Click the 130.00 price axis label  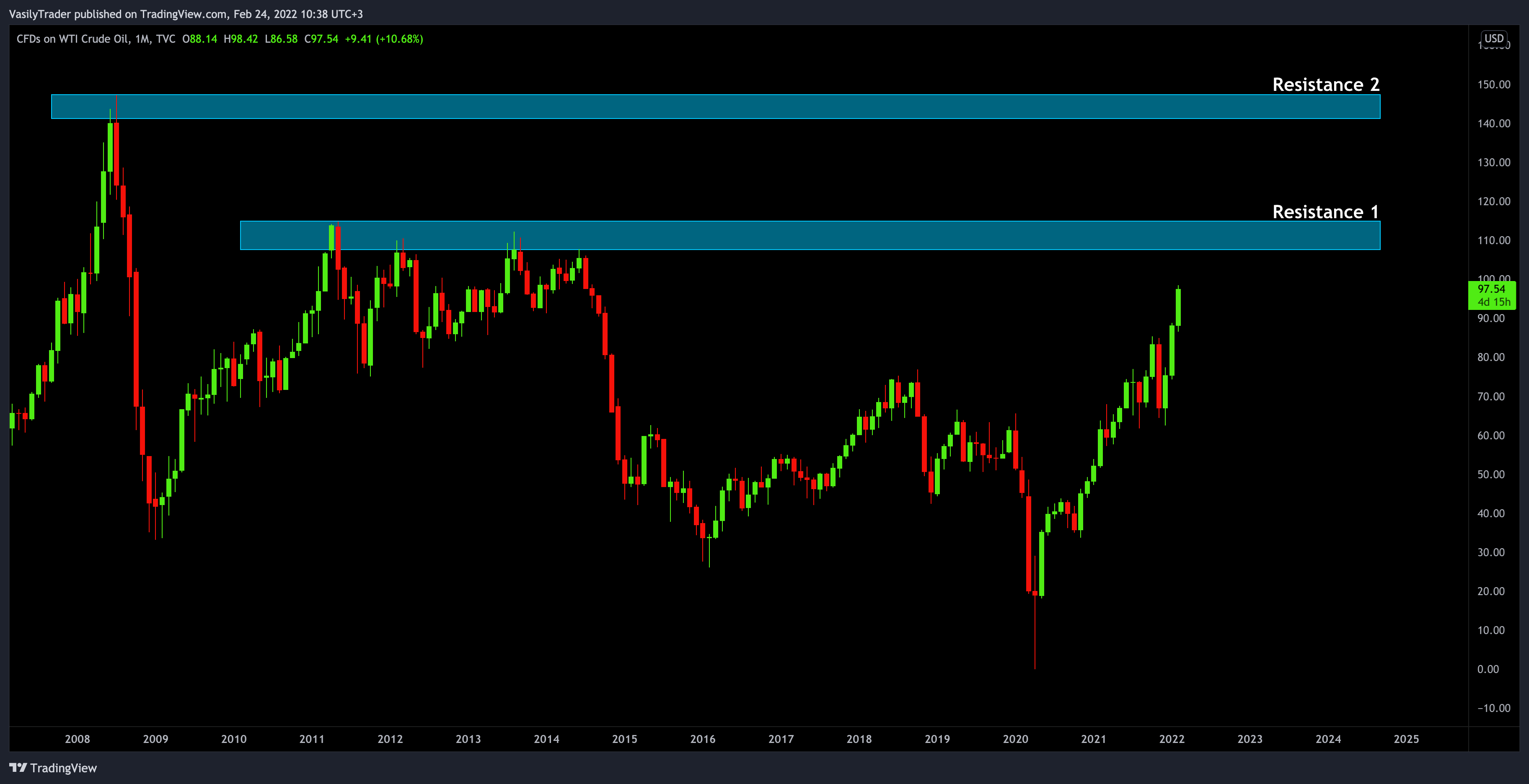(x=1494, y=162)
